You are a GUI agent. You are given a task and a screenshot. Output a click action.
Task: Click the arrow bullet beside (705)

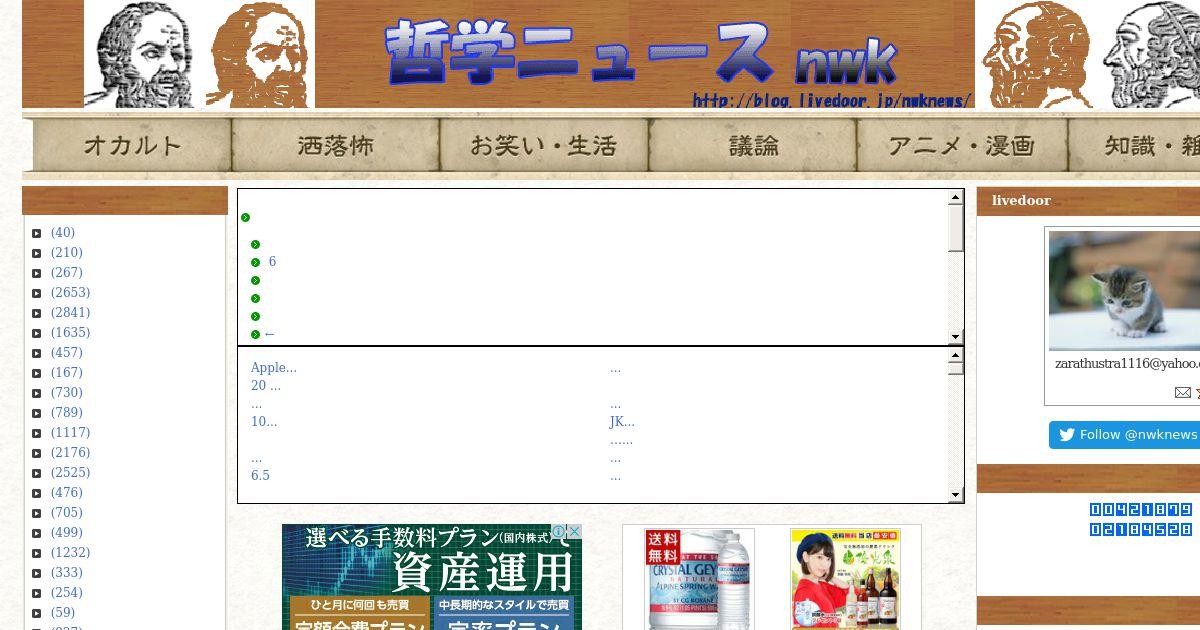[37, 514]
